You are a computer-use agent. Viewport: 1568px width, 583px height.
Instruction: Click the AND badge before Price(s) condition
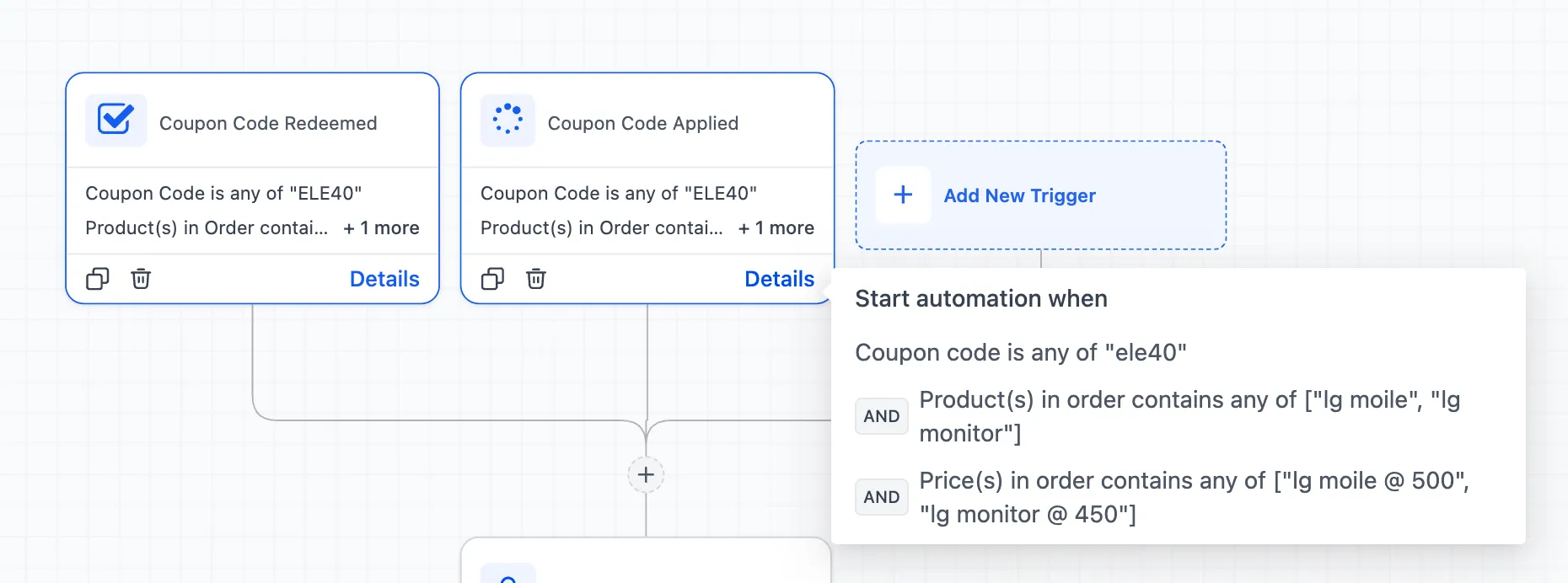(881, 497)
